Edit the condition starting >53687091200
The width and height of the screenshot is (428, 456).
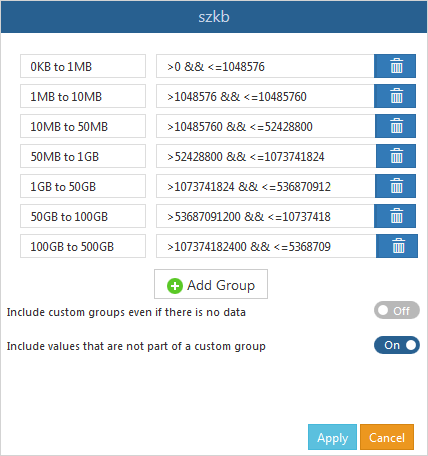point(265,216)
